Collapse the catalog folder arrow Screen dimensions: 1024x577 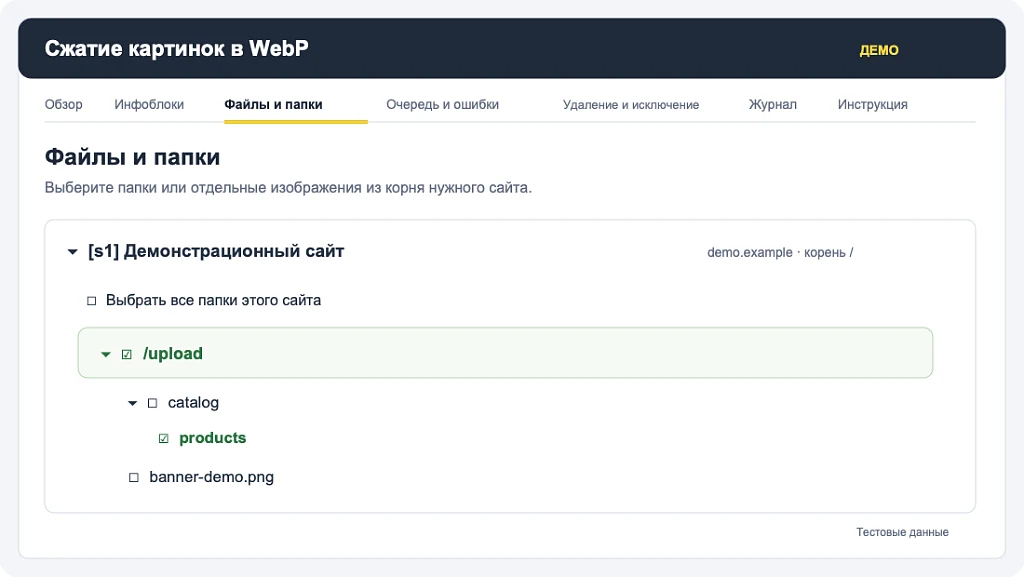click(133, 403)
